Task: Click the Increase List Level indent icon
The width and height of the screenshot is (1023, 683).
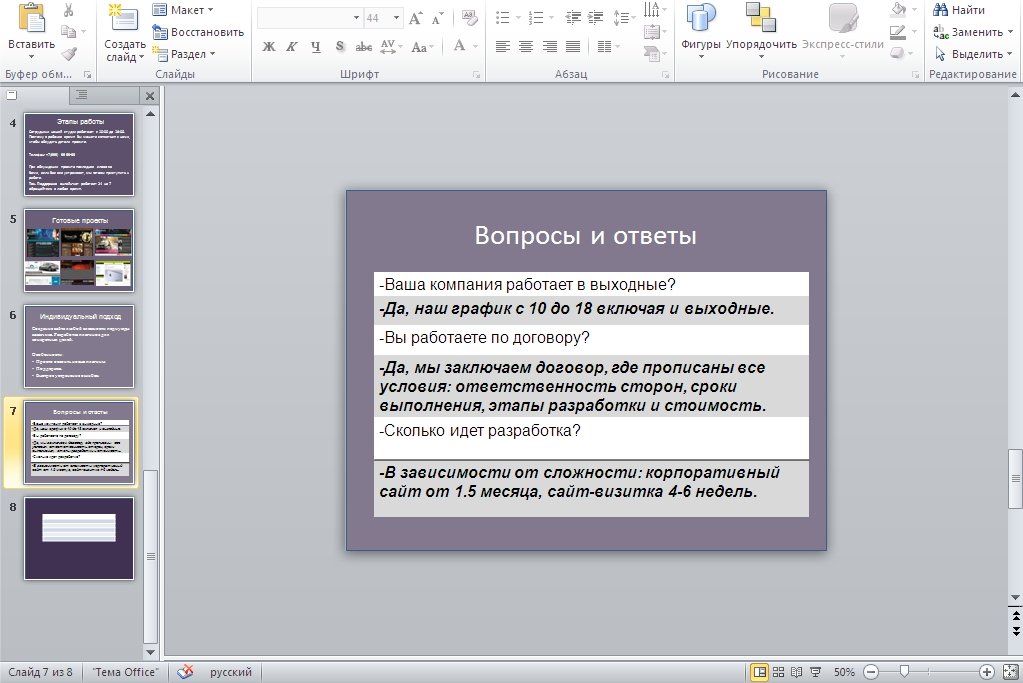Action: pos(595,18)
